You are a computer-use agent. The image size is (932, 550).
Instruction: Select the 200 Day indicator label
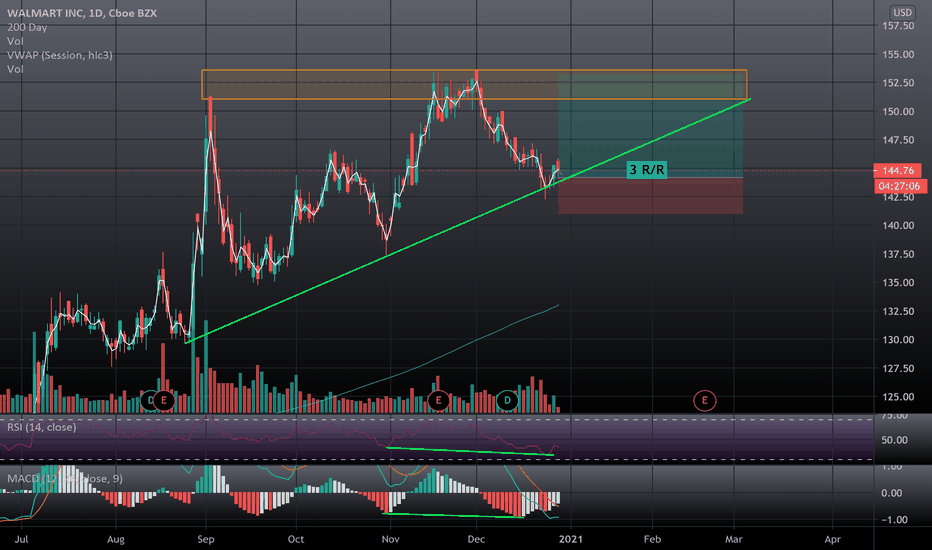tap(27, 27)
